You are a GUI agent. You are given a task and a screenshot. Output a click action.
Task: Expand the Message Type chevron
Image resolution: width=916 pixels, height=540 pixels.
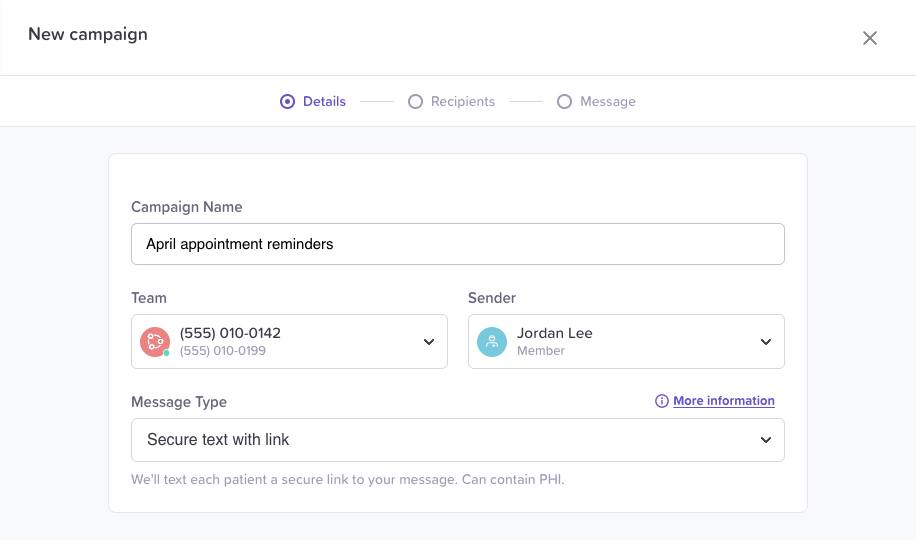click(x=766, y=440)
